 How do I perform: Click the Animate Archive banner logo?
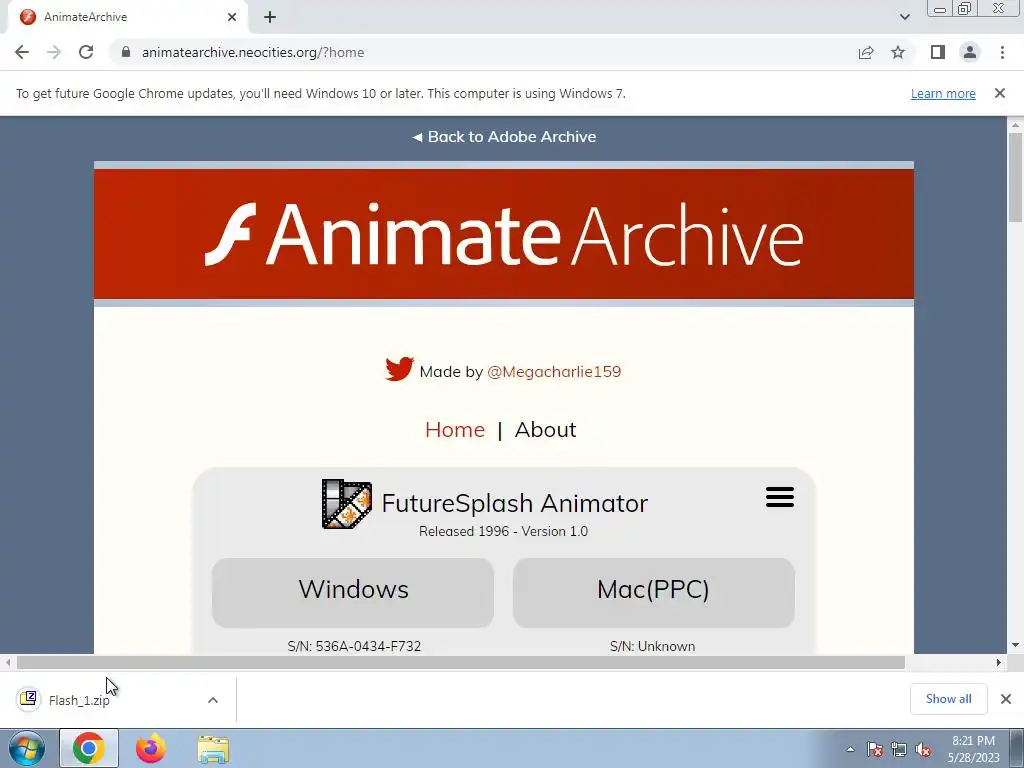504,234
